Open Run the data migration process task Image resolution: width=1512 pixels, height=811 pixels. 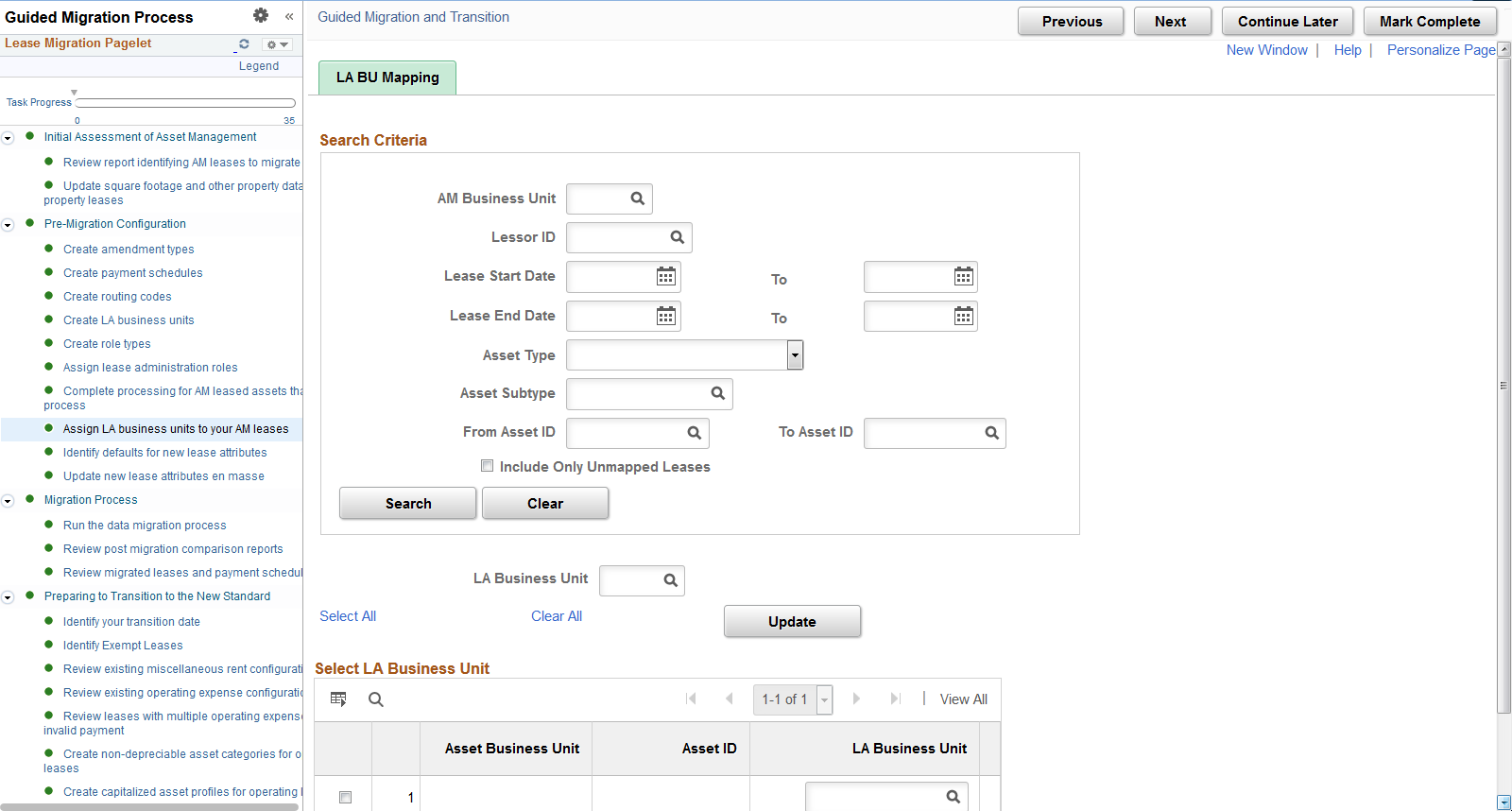[x=145, y=526]
